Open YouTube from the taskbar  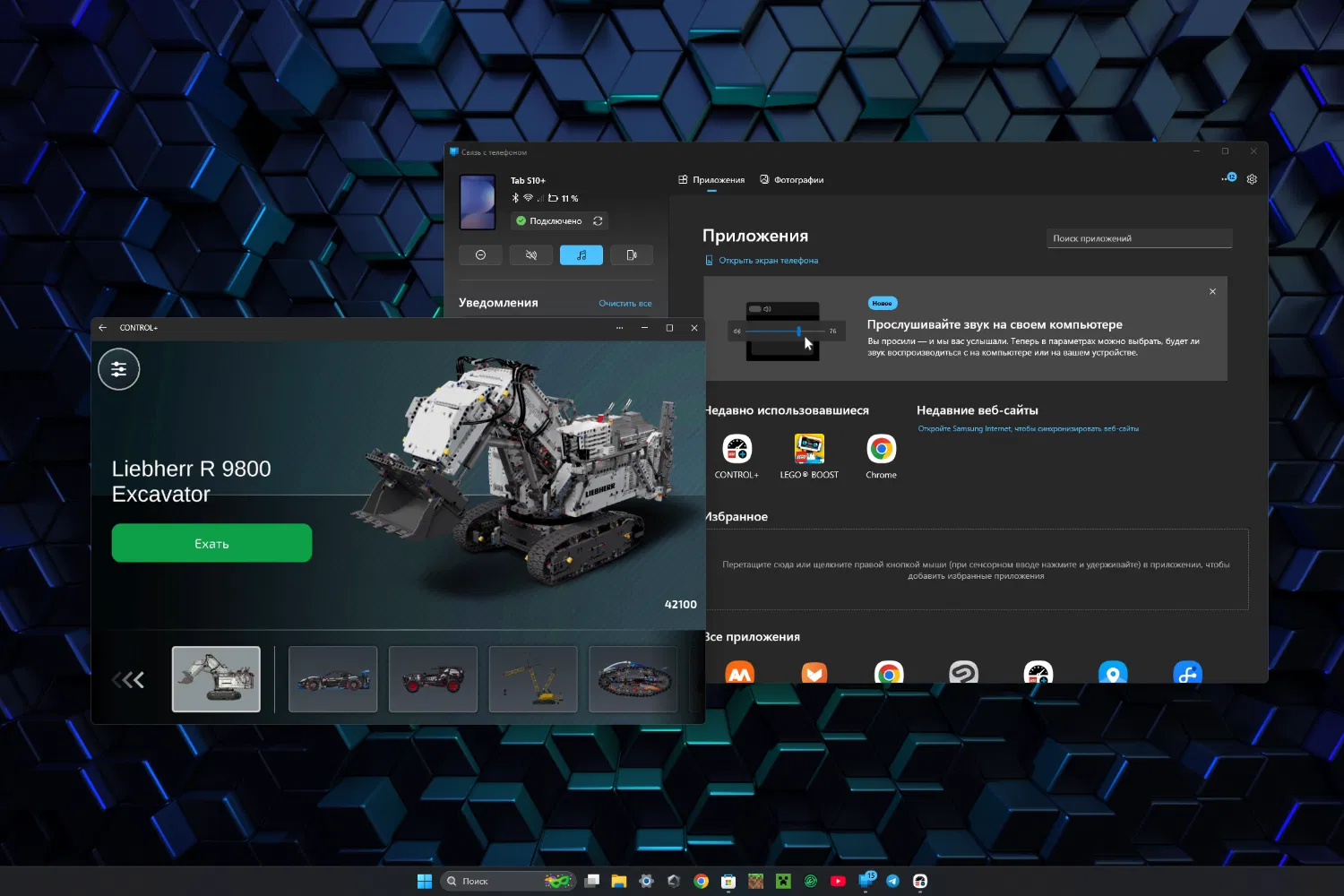838,881
